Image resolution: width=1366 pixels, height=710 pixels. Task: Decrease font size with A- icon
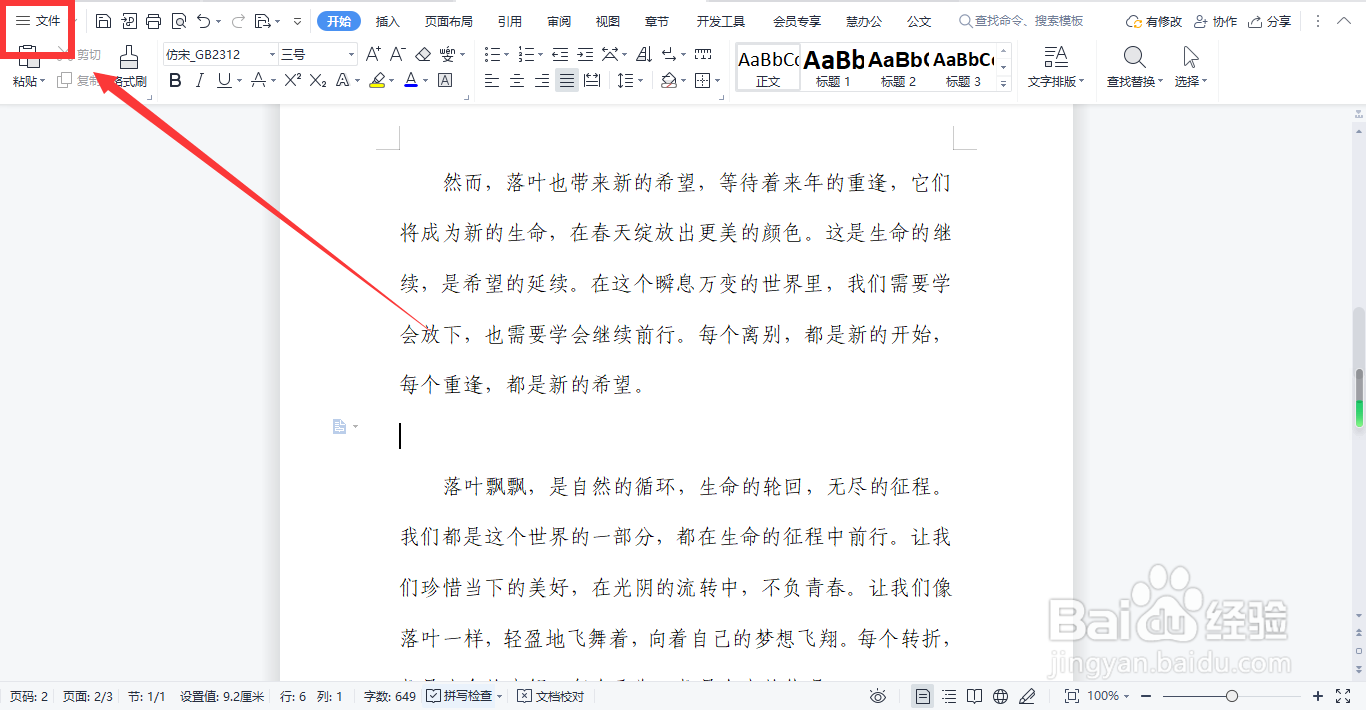(397, 54)
